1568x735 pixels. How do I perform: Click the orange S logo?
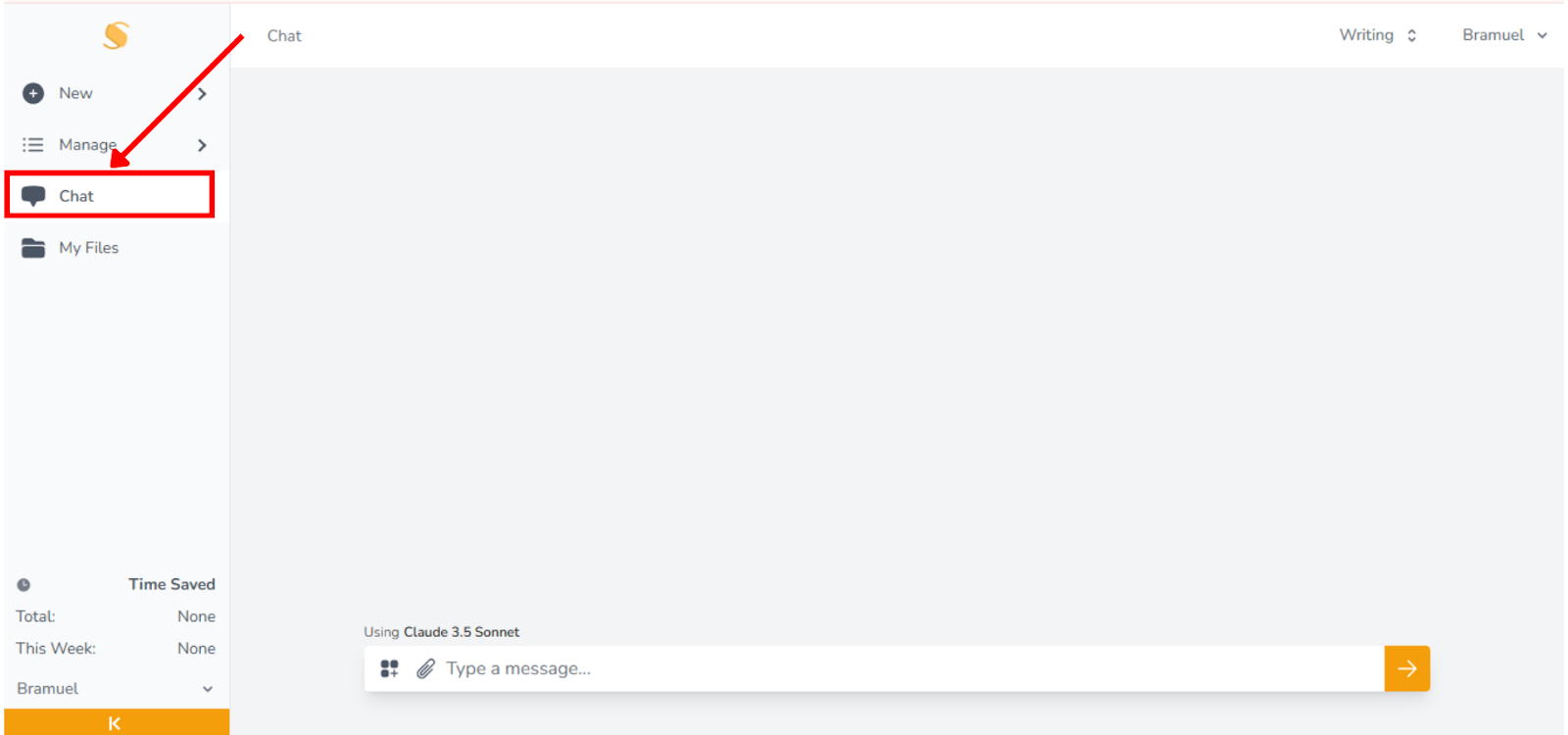pyautogui.click(x=116, y=35)
